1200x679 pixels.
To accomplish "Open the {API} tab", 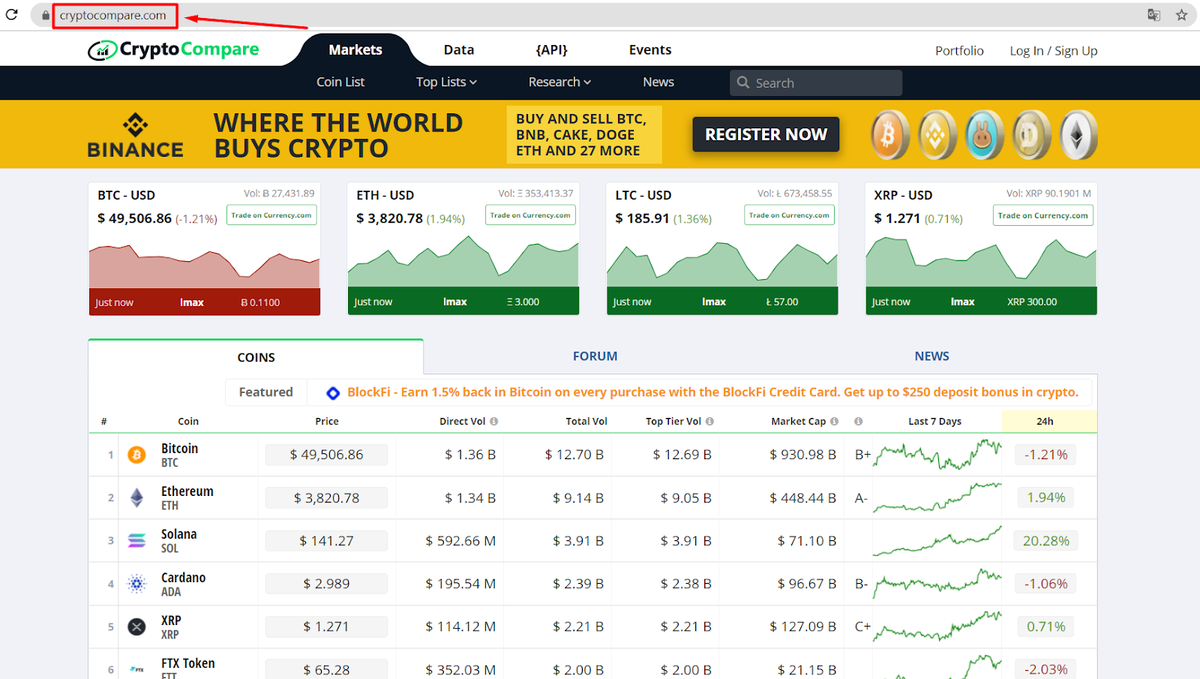I will (553, 50).
